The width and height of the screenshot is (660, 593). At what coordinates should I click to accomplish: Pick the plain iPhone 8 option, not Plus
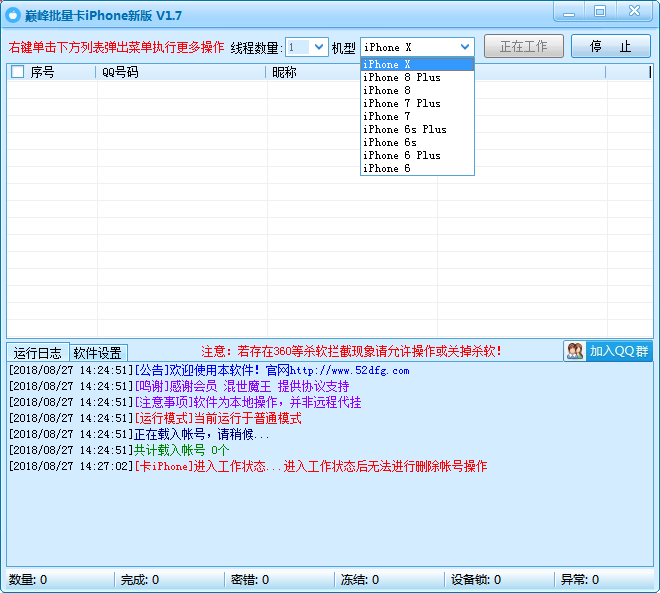coord(417,90)
